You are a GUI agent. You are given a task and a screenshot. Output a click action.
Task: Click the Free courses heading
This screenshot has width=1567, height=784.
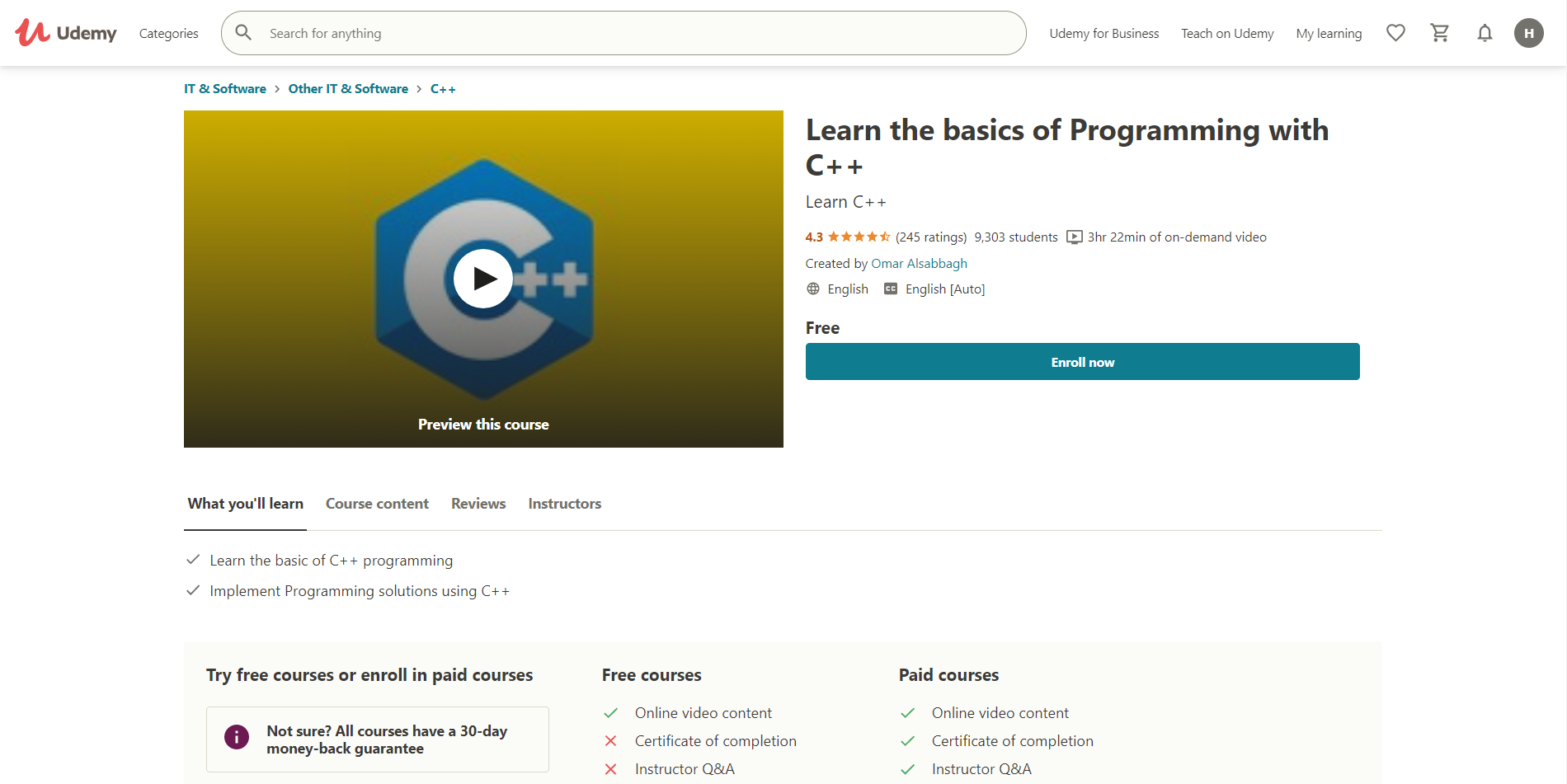pyautogui.click(x=652, y=675)
